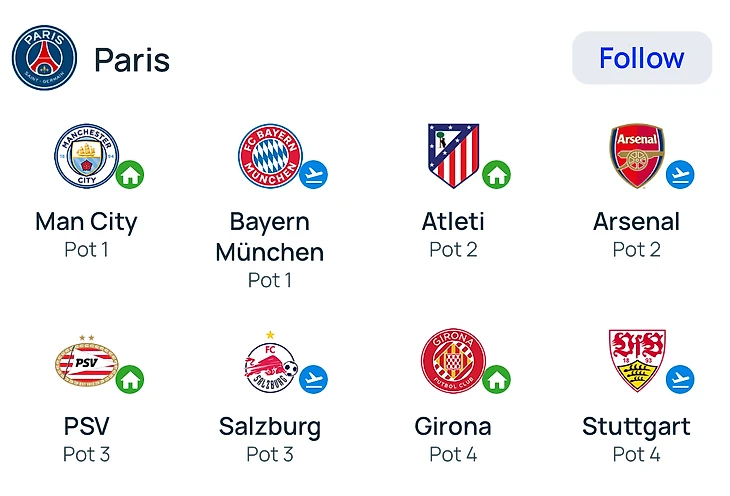Click the green home icon beside Man City

tap(130, 175)
